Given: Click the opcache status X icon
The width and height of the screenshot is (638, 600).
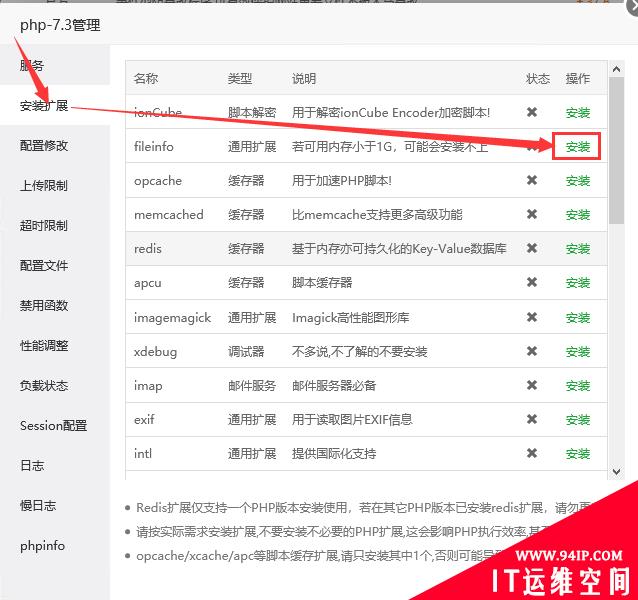Looking at the screenshot, I should [x=532, y=180].
